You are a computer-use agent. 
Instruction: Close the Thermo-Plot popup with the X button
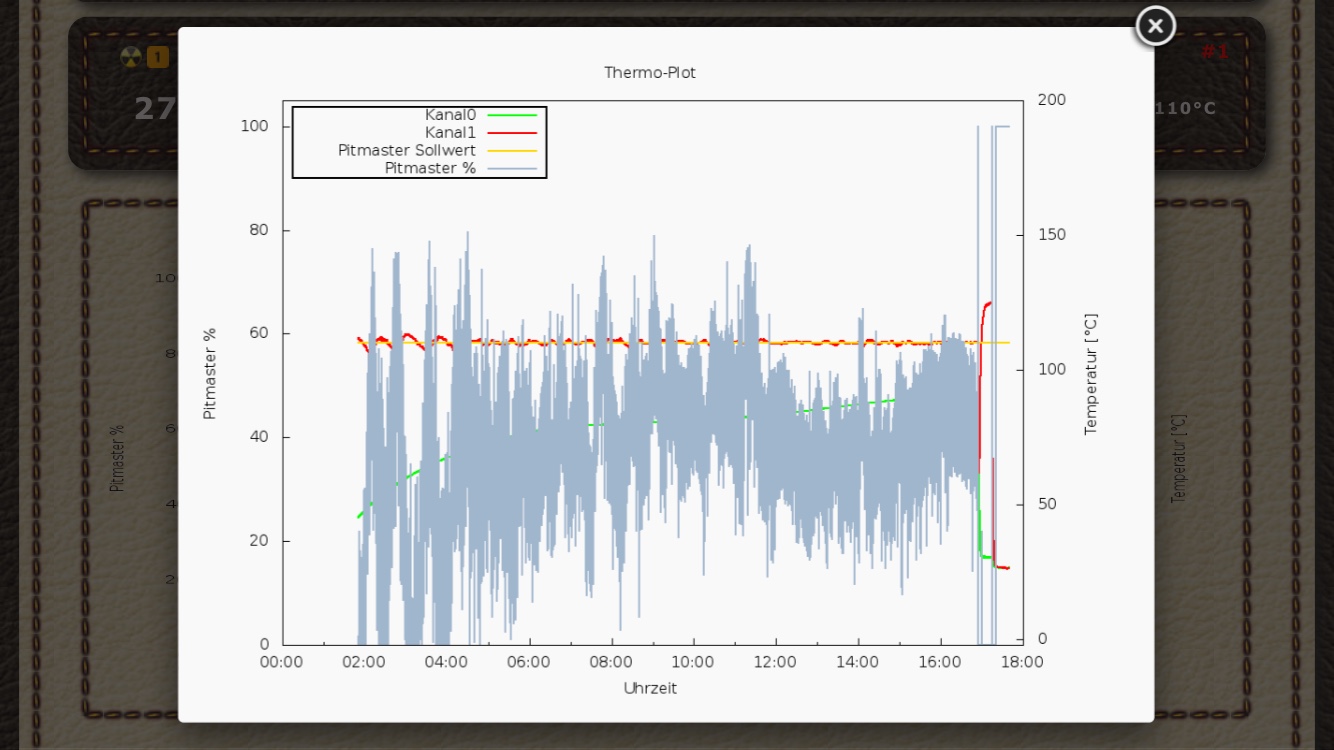tap(1155, 26)
